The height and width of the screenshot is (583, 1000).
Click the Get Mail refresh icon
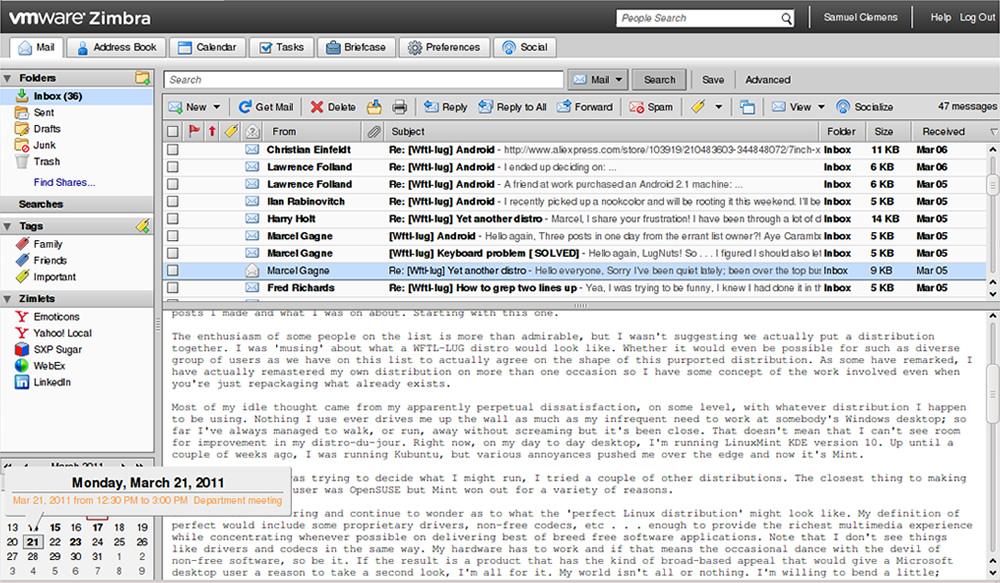[x=244, y=107]
